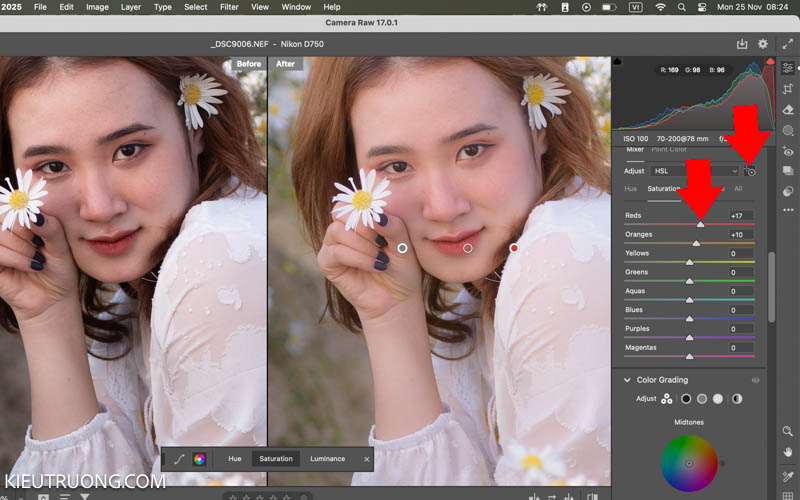Image resolution: width=800 pixels, height=500 pixels.
Task: Click the Magentas value field
Action: [740, 348]
